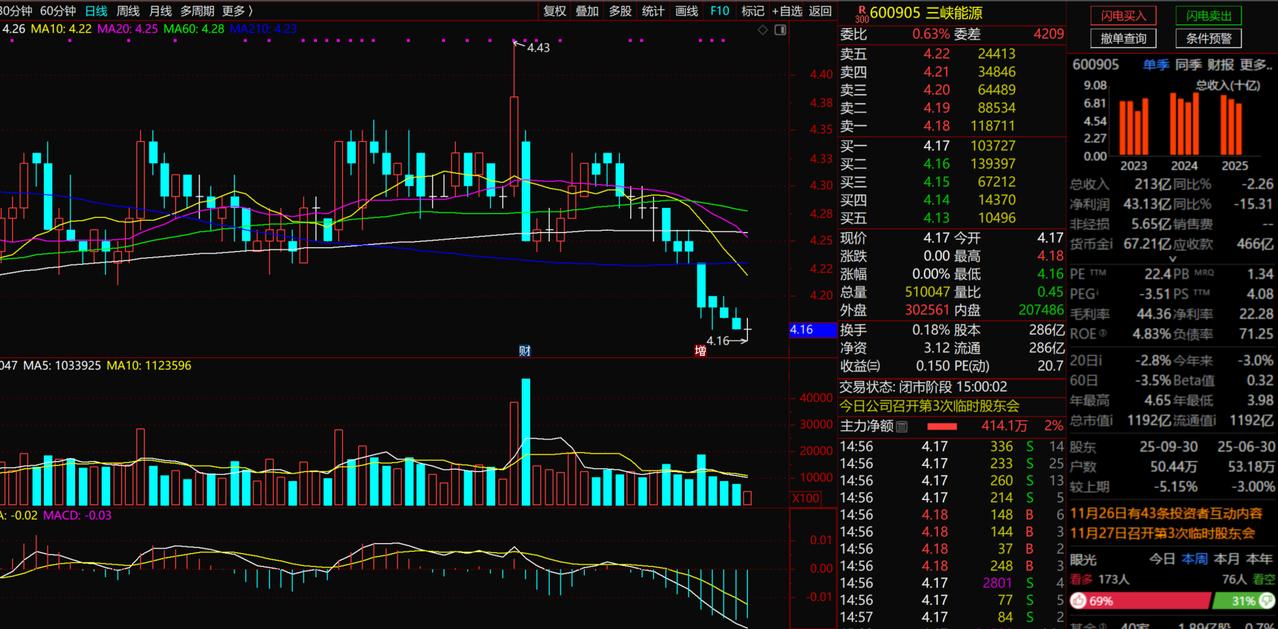Click the 统计 statistics button
This screenshot has width=1278, height=629.
pos(653,11)
